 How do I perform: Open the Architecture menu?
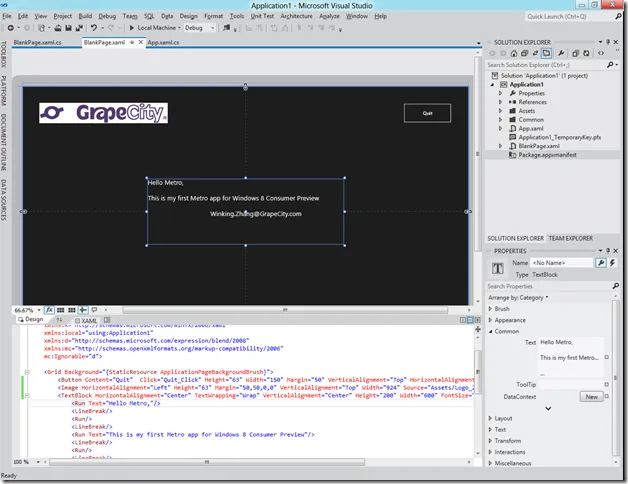pos(296,16)
